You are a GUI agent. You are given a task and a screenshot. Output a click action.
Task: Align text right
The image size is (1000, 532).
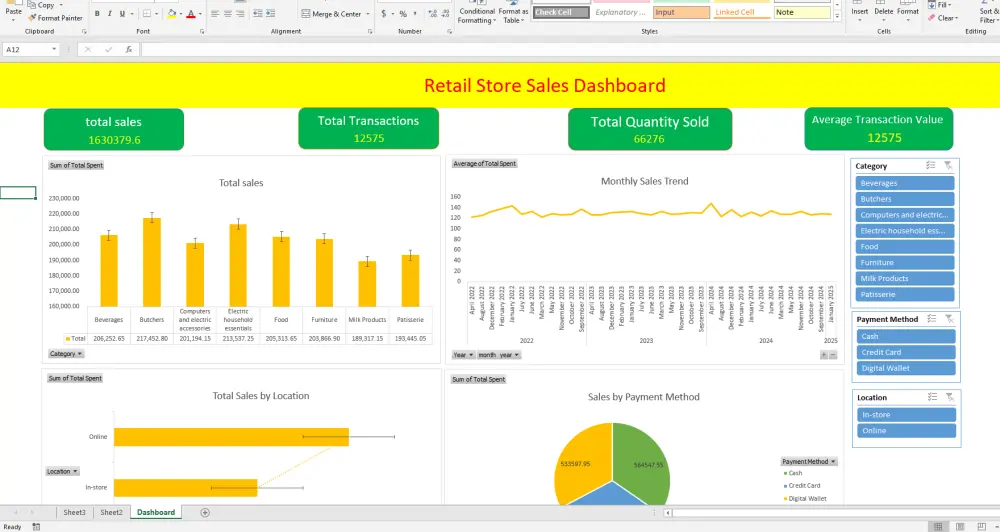[x=240, y=13]
